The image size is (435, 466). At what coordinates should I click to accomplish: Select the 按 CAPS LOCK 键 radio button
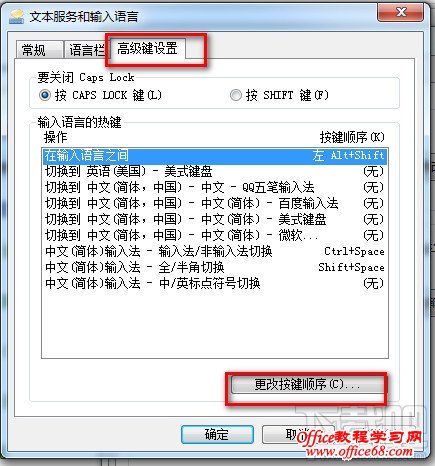[x=45, y=95]
